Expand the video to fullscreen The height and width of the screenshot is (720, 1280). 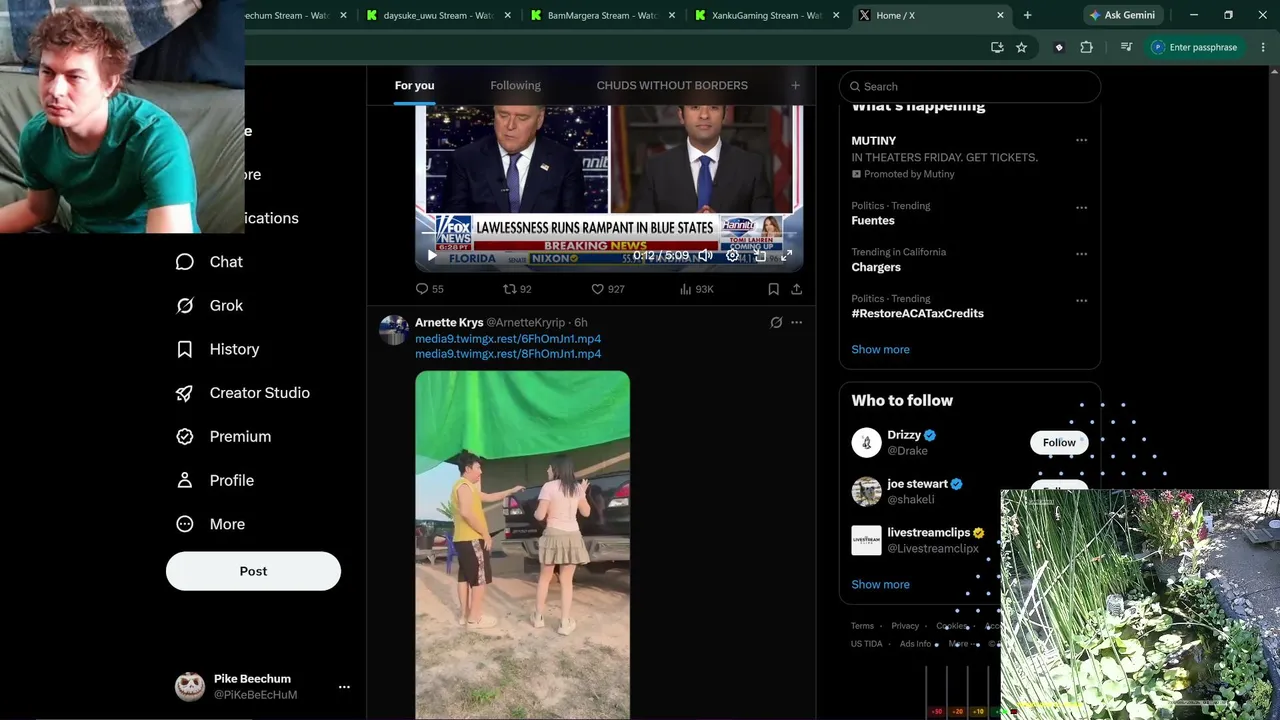click(787, 256)
